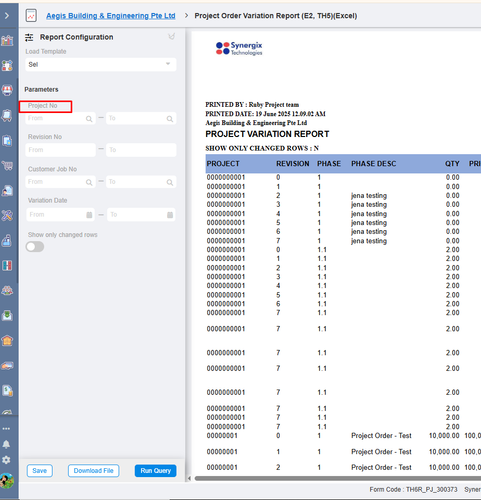Click the search icon in Project No From
The image size is (481, 500).
coord(89,119)
